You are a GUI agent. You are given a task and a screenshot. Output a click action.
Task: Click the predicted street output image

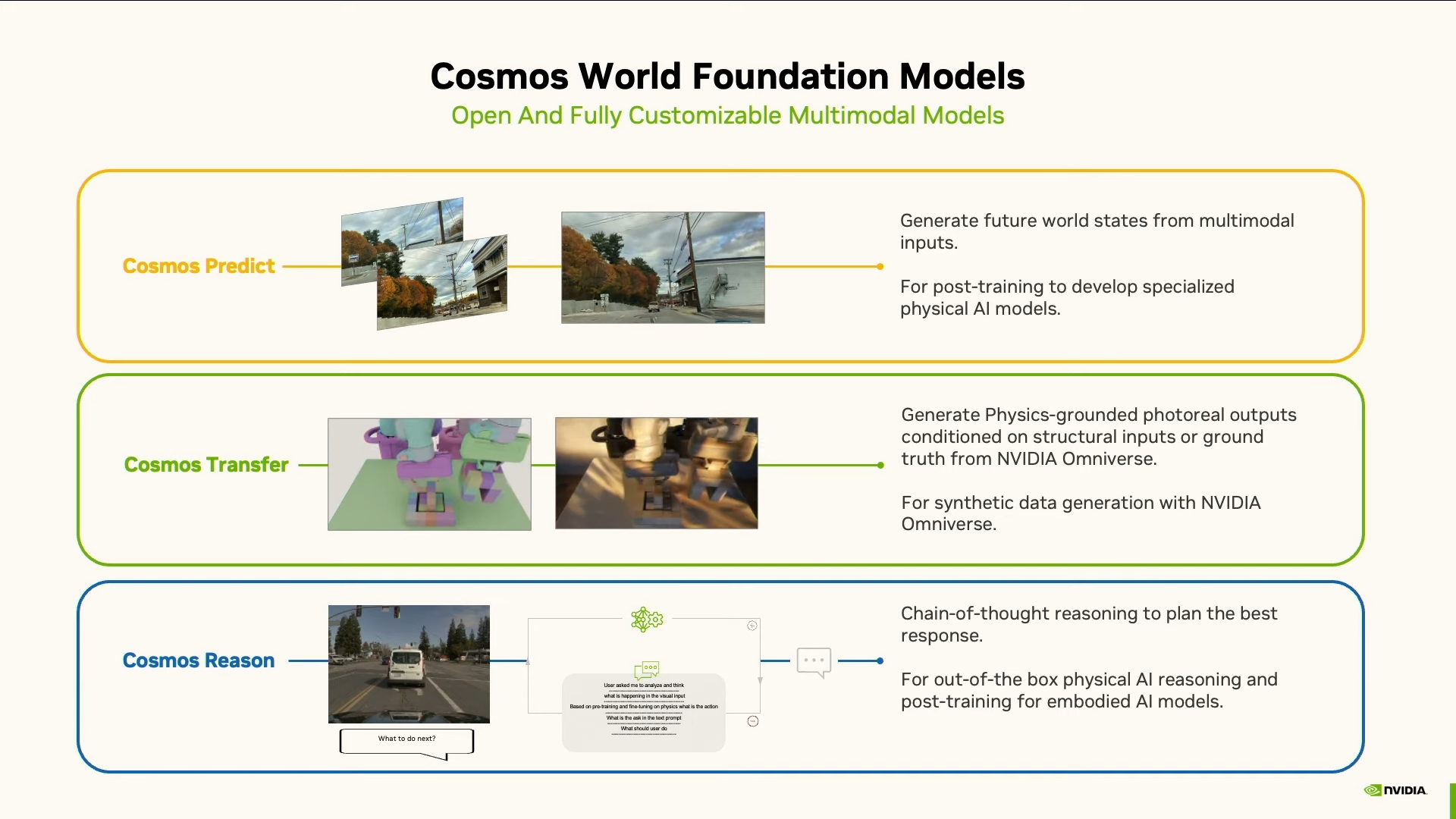tap(663, 268)
